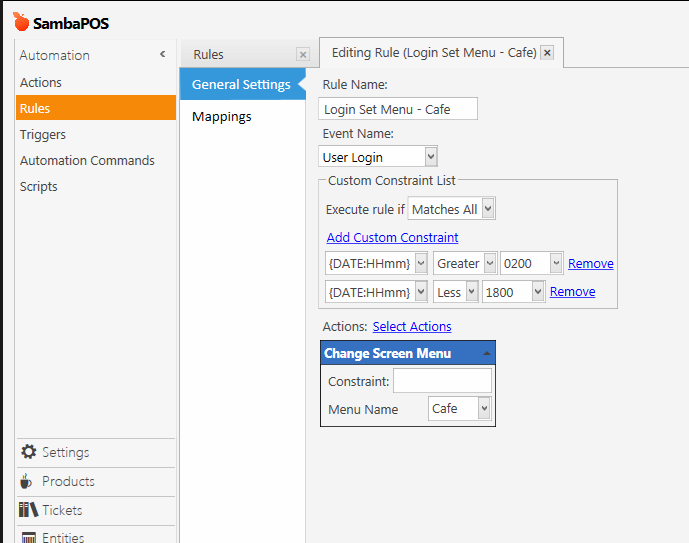Image resolution: width=689 pixels, height=543 pixels.
Task: Open the Menu Name Cafe dropdown
Action: 484,409
